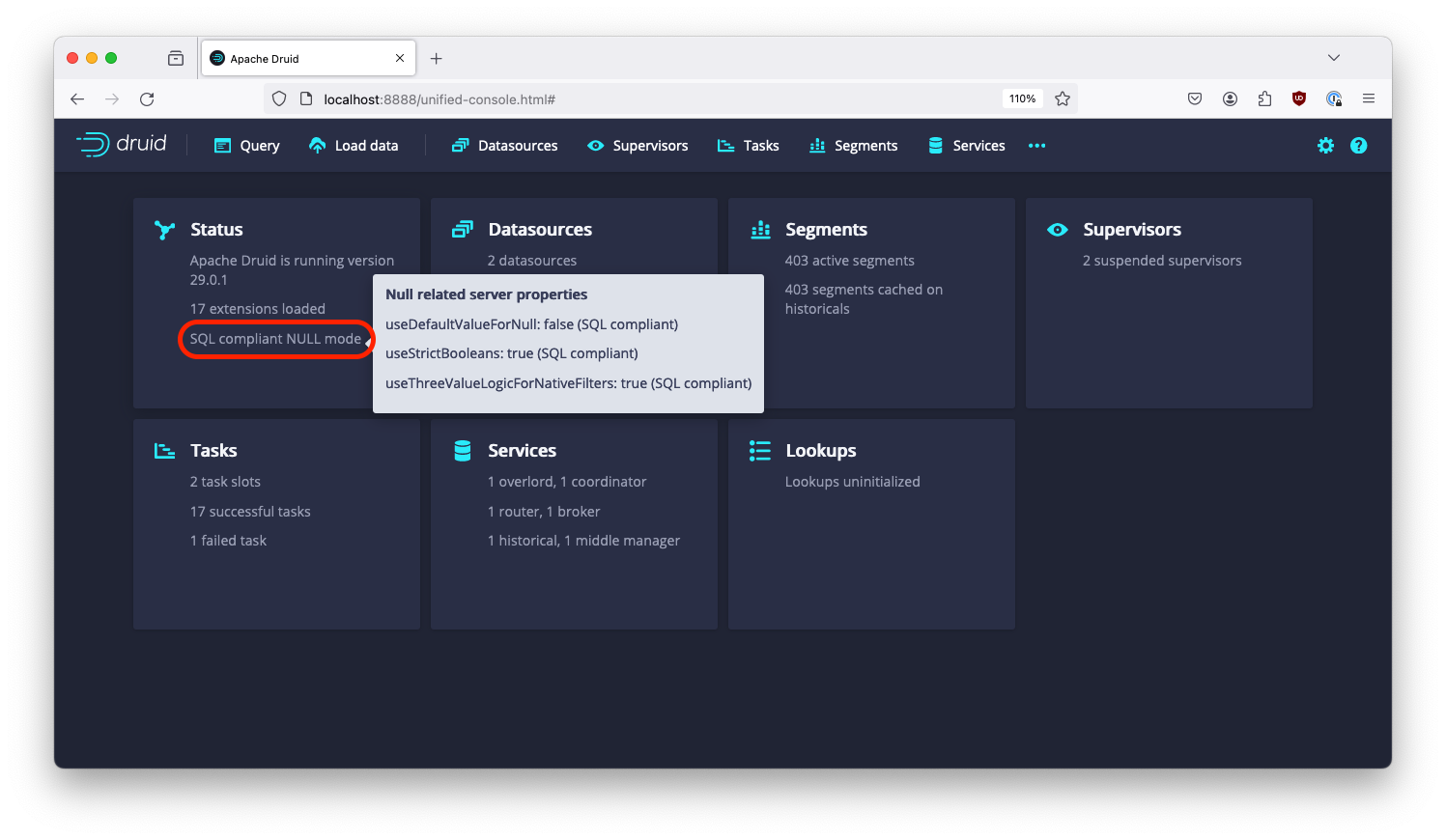Select Tasks in the navigation bar
The height and width of the screenshot is (840, 1446).
[749, 145]
